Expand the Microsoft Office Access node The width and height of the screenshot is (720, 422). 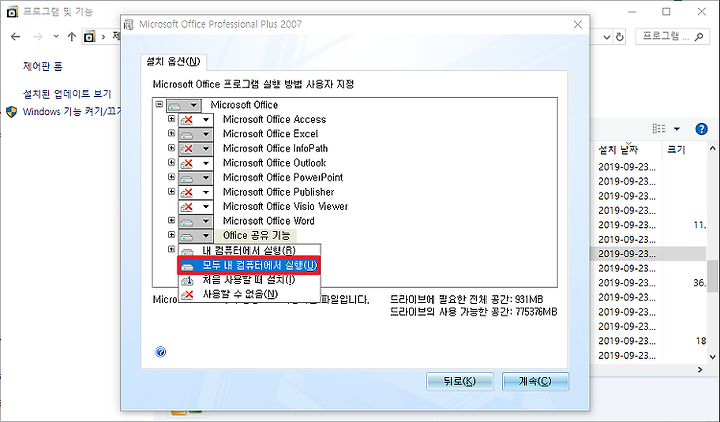(172, 119)
